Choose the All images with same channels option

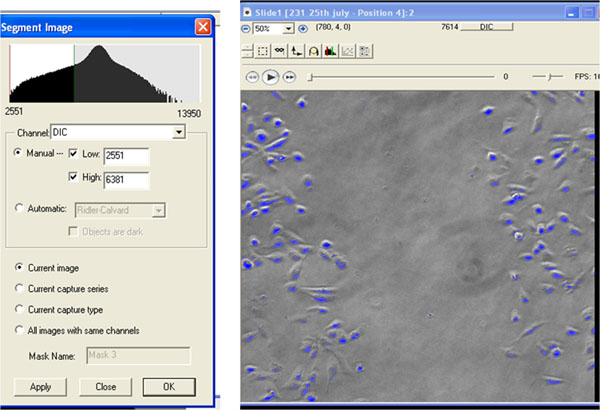click(x=20, y=330)
